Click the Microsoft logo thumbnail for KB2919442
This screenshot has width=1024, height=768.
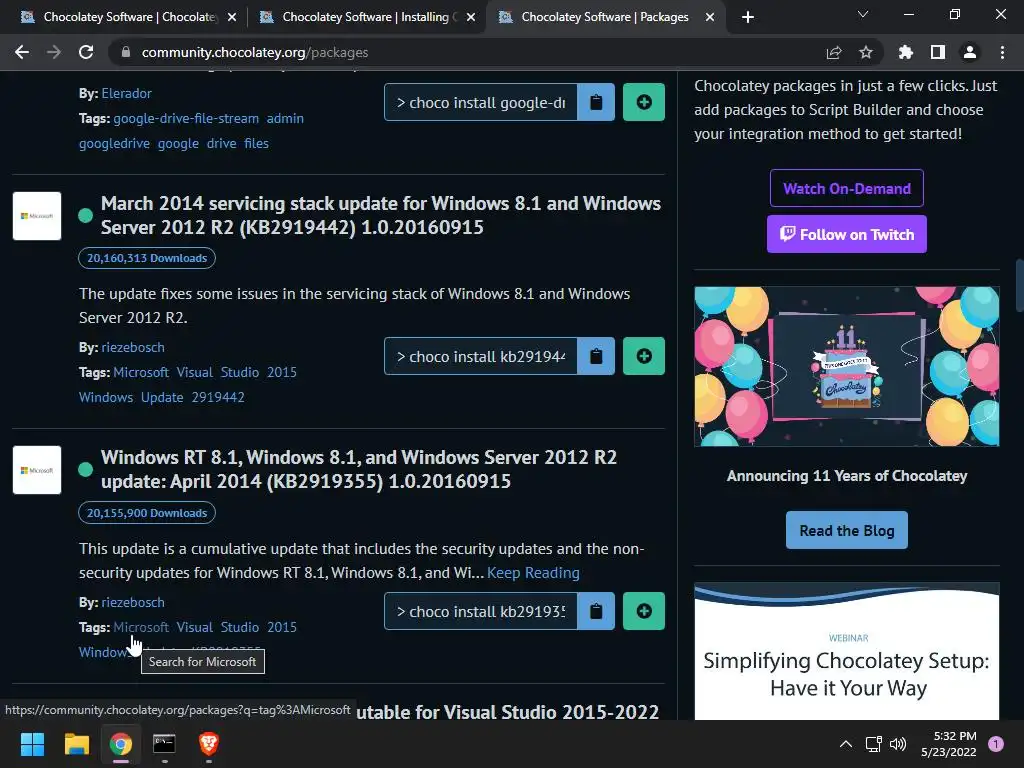coord(37,216)
